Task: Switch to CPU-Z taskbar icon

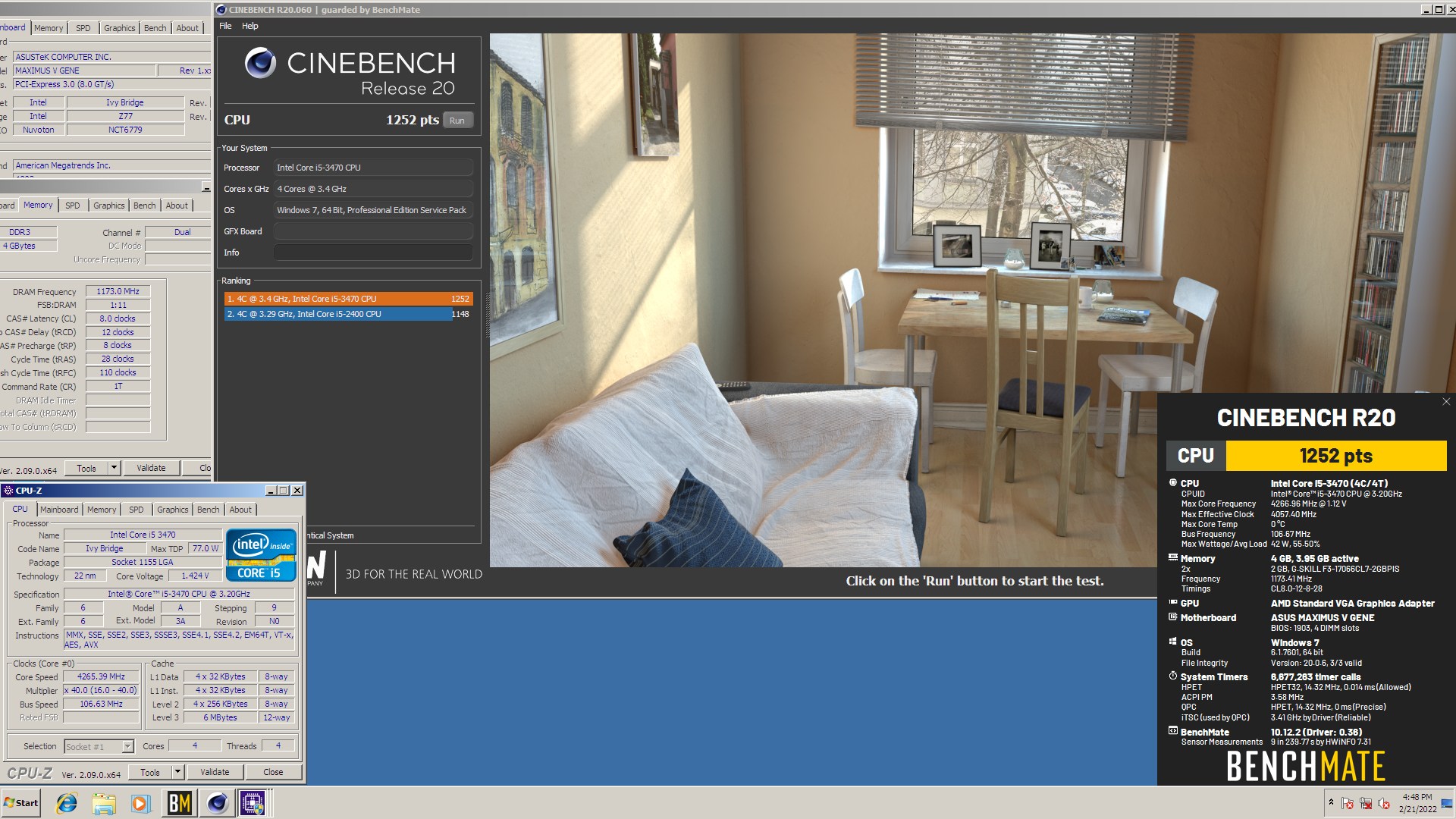Action: (253, 803)
